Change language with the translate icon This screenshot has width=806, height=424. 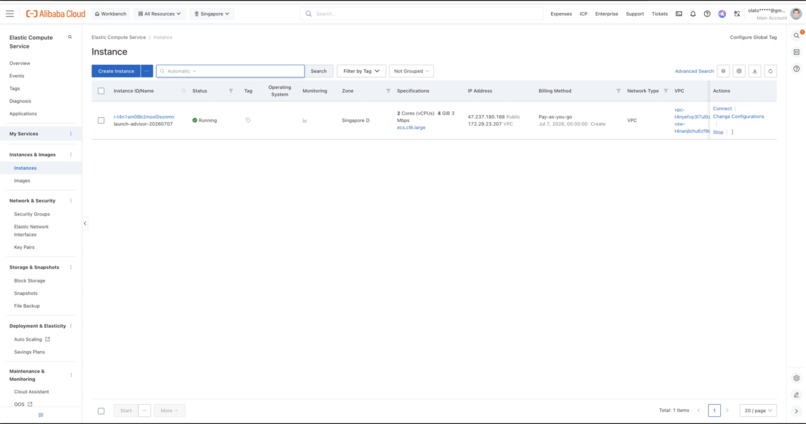point(737,14)
